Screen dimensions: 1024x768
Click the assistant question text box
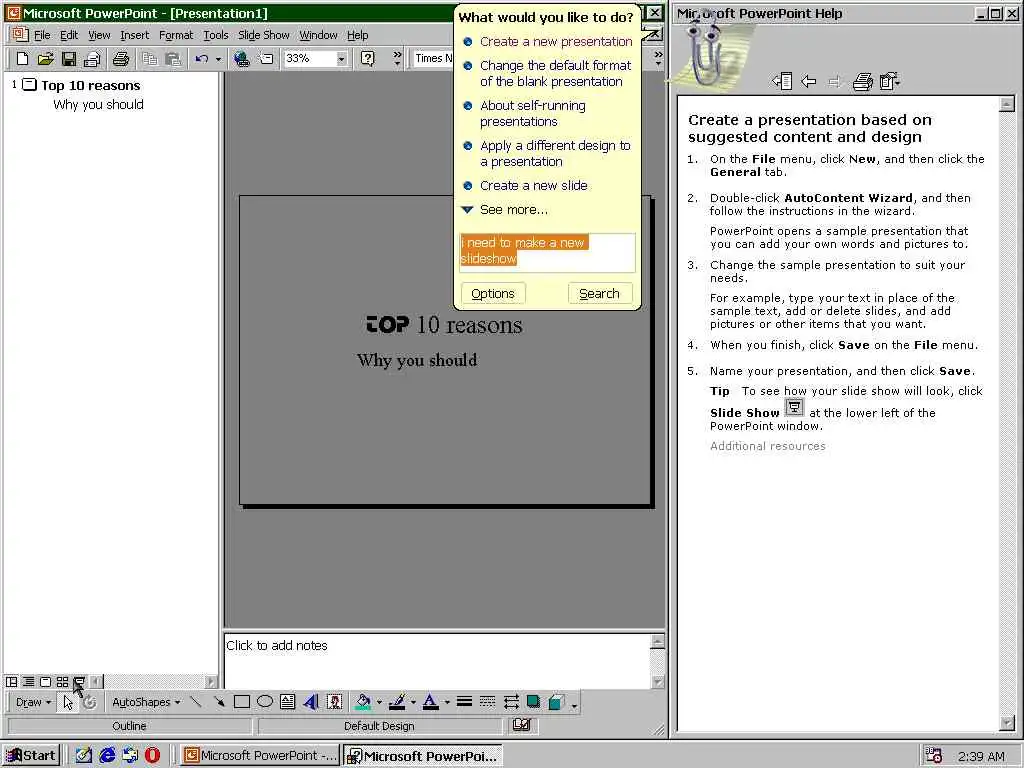pos(547,252)
